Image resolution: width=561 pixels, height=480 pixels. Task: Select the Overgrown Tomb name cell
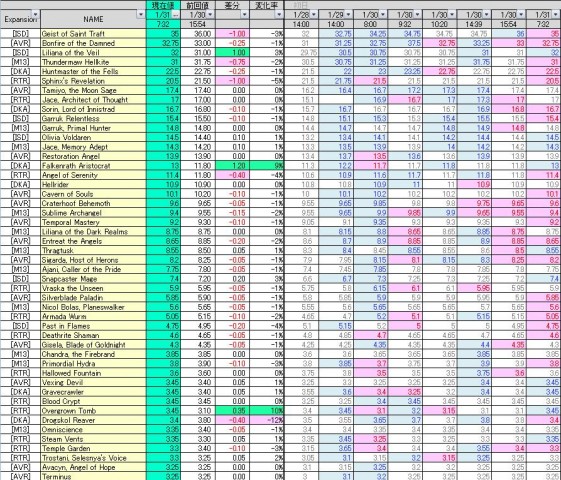(93, 411)
